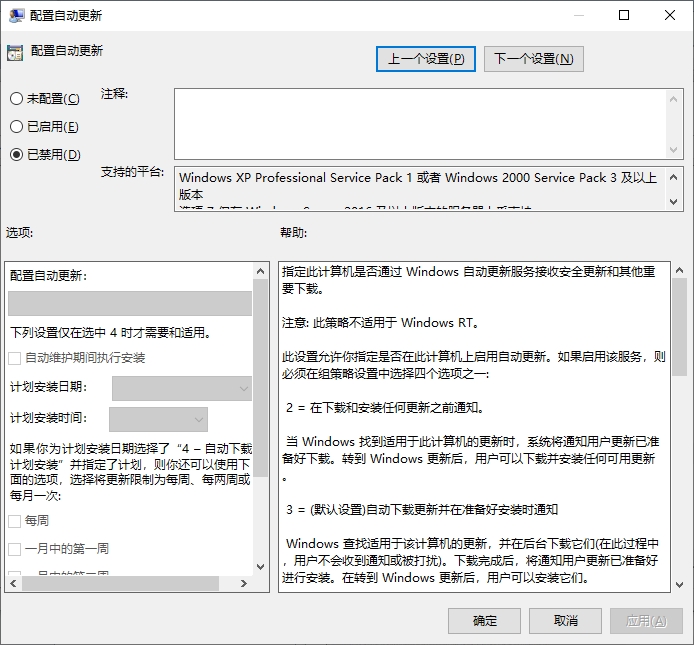Select the 已禁用(D) radio button

pos(16,154)
